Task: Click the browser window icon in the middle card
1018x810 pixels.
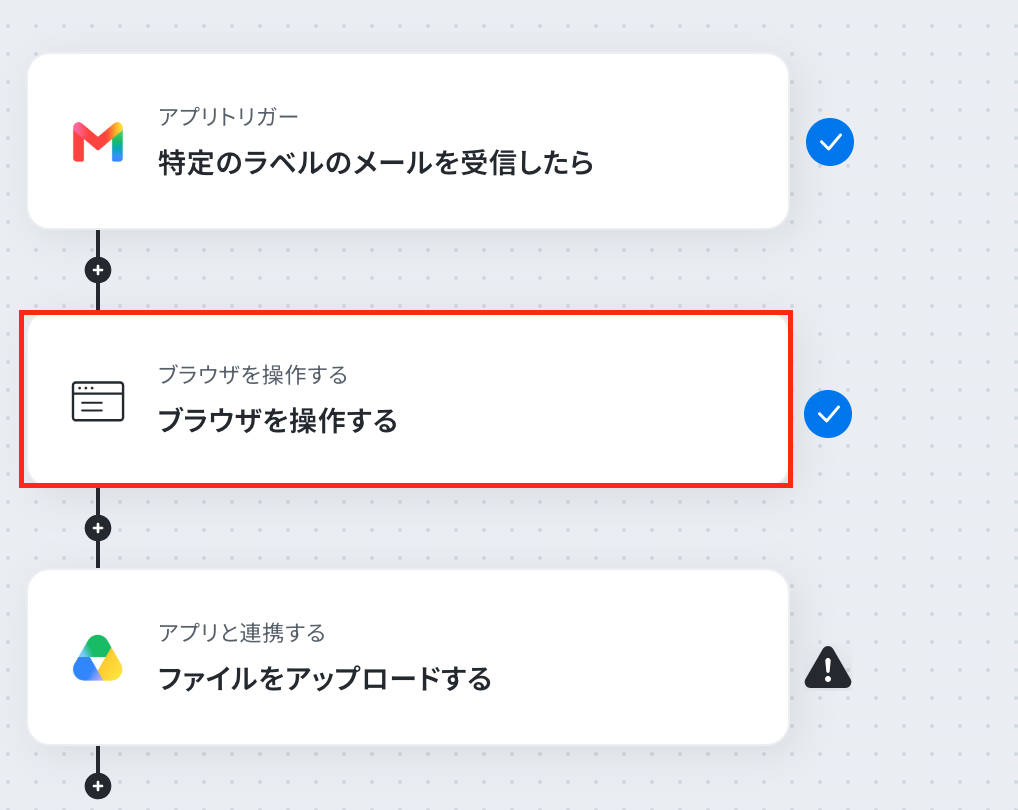Action: (x=98, y=401)
